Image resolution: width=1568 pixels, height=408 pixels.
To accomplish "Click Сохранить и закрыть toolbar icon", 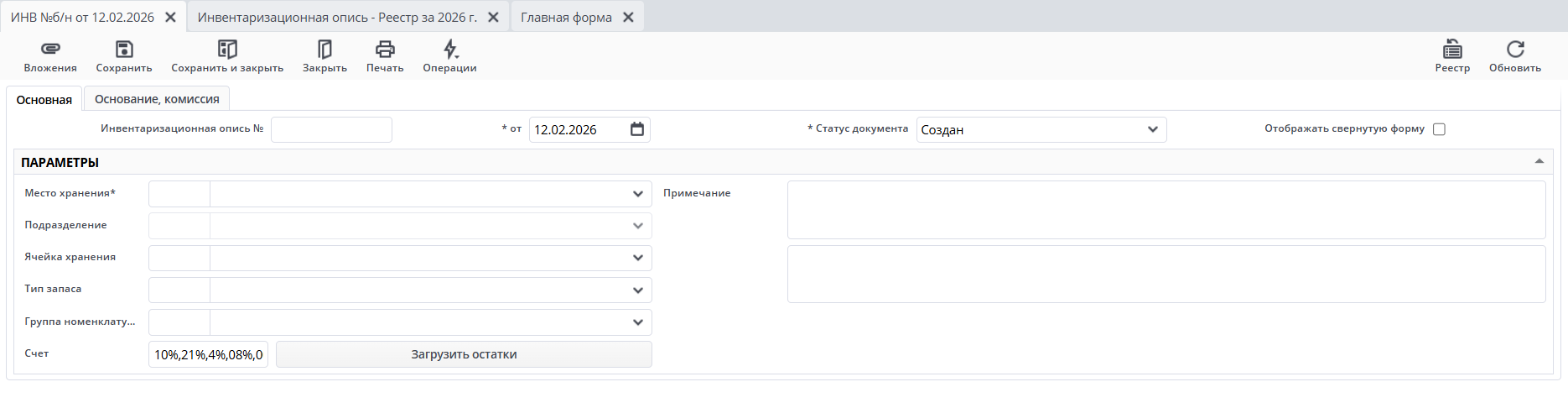I will pyautogui.click(x=227, y=50).
